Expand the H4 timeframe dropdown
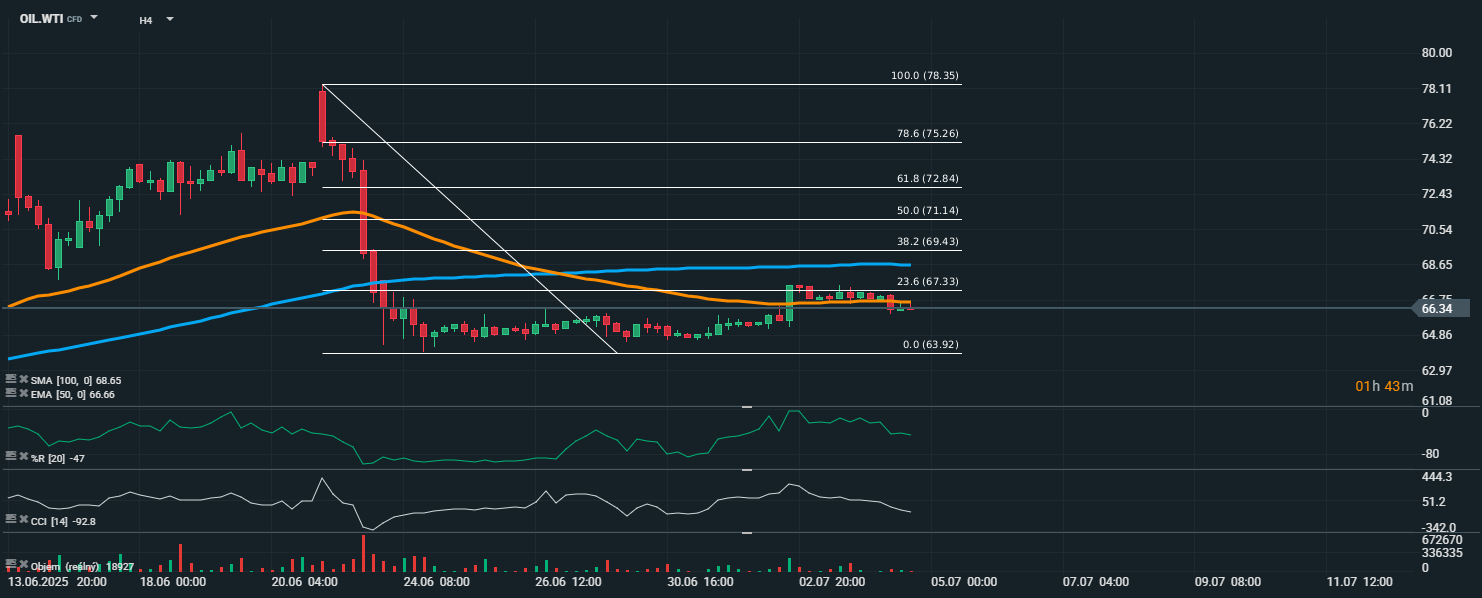This screenshot has width=1482, height=598. point(169,19)
